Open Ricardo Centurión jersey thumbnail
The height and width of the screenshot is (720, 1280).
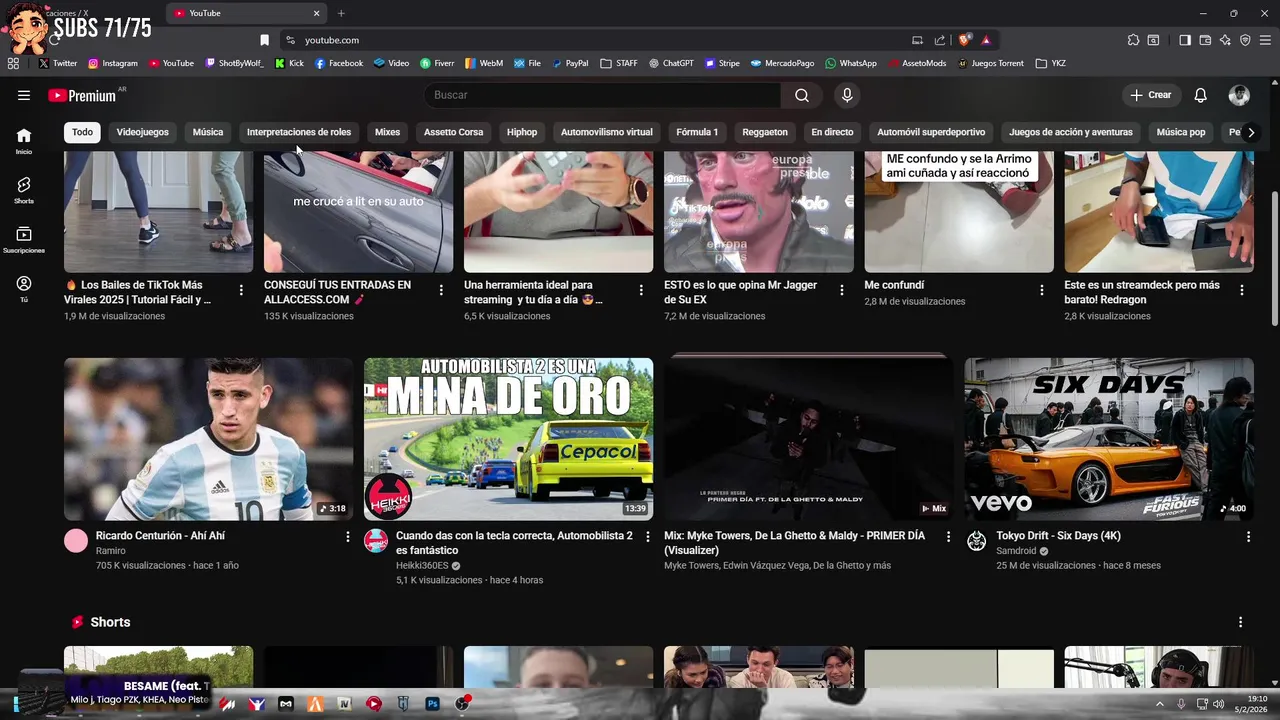[208, 439]
